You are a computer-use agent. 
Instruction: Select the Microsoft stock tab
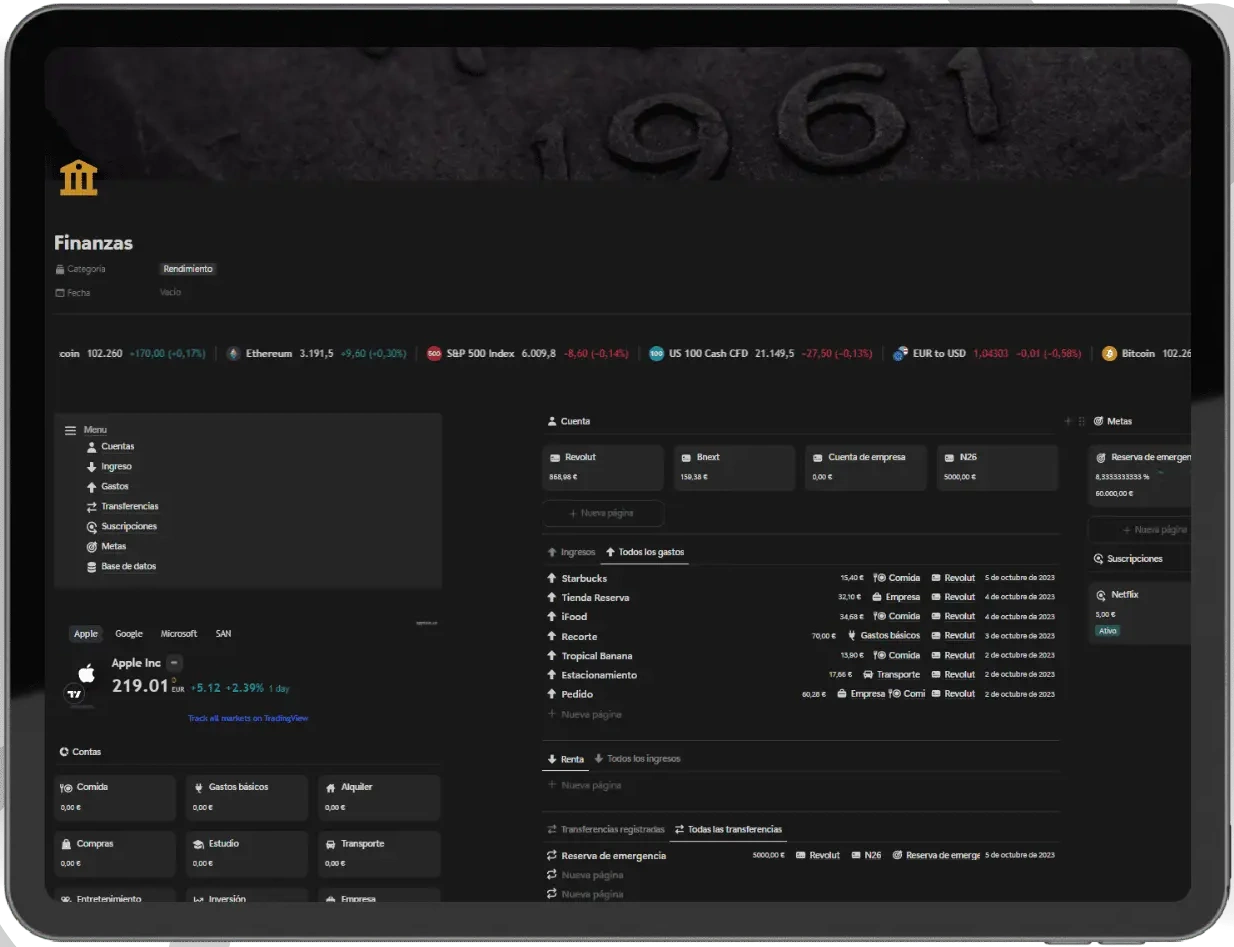[x=179, y=633]
